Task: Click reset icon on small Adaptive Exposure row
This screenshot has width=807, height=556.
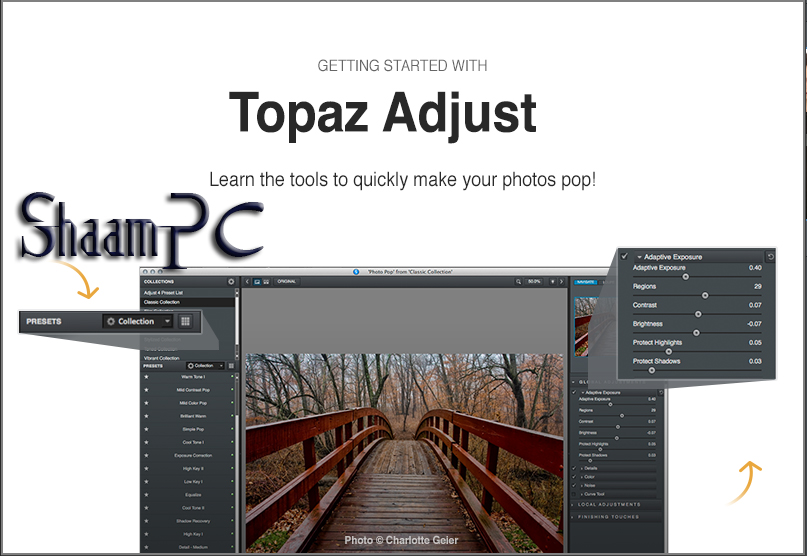Action: [661, 392]
